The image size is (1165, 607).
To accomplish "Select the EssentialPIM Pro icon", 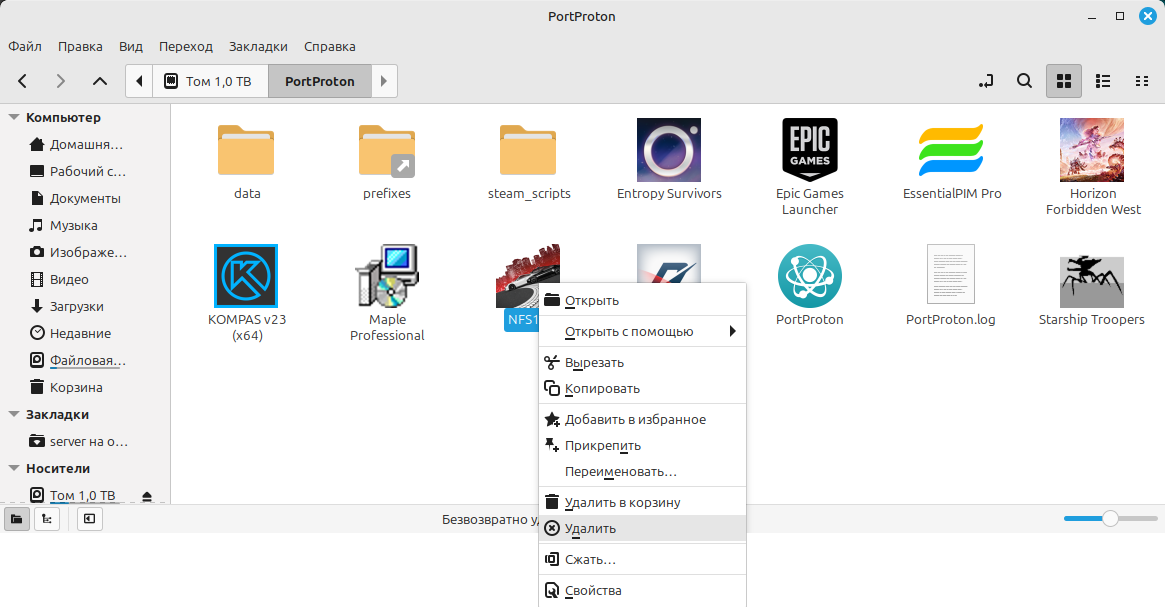I will tap(951, 150).
